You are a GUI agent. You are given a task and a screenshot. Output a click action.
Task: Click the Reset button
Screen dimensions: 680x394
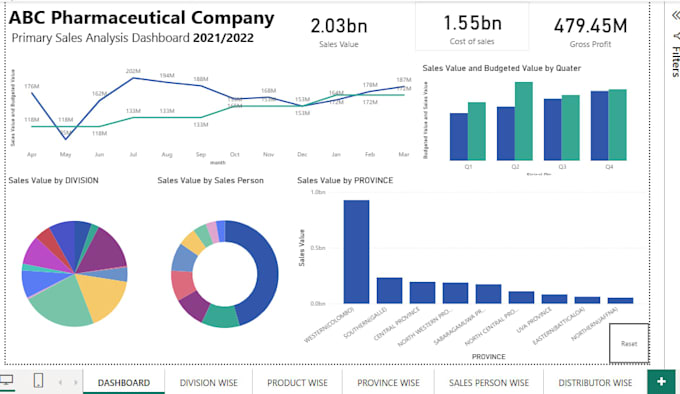click(x=629, y=343)
